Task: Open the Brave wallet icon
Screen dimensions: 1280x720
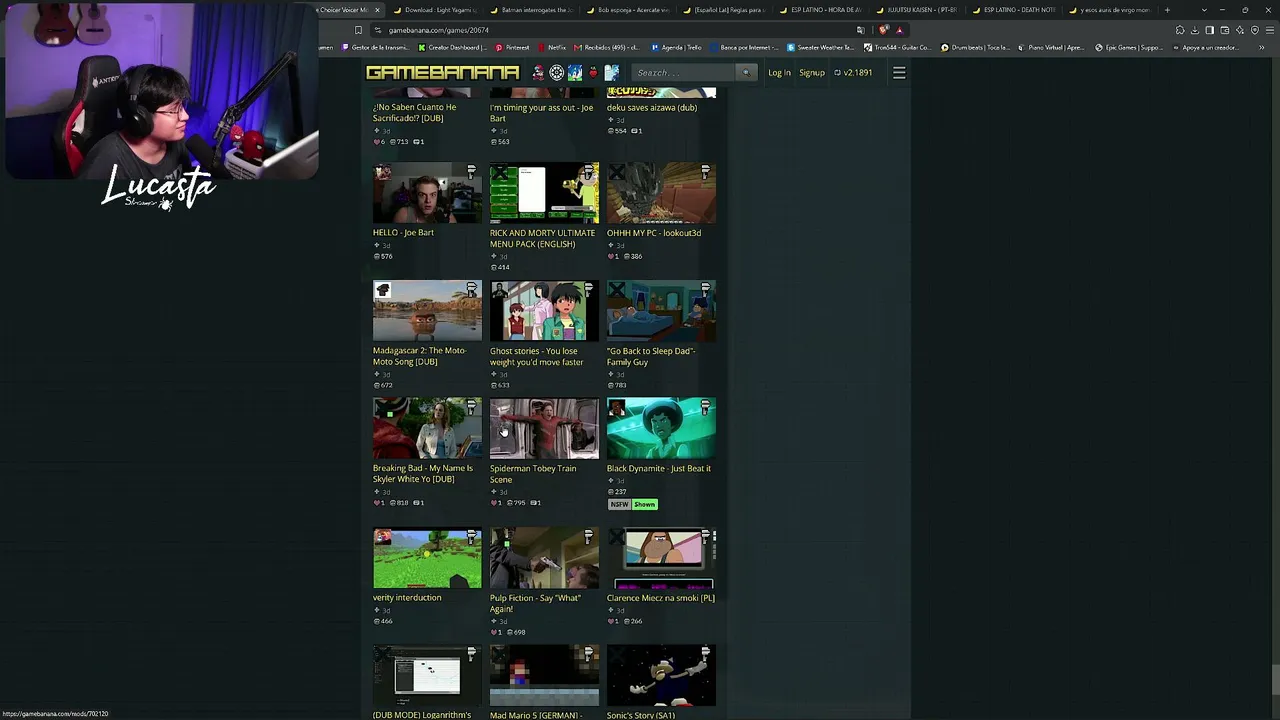Action: 1225,30
